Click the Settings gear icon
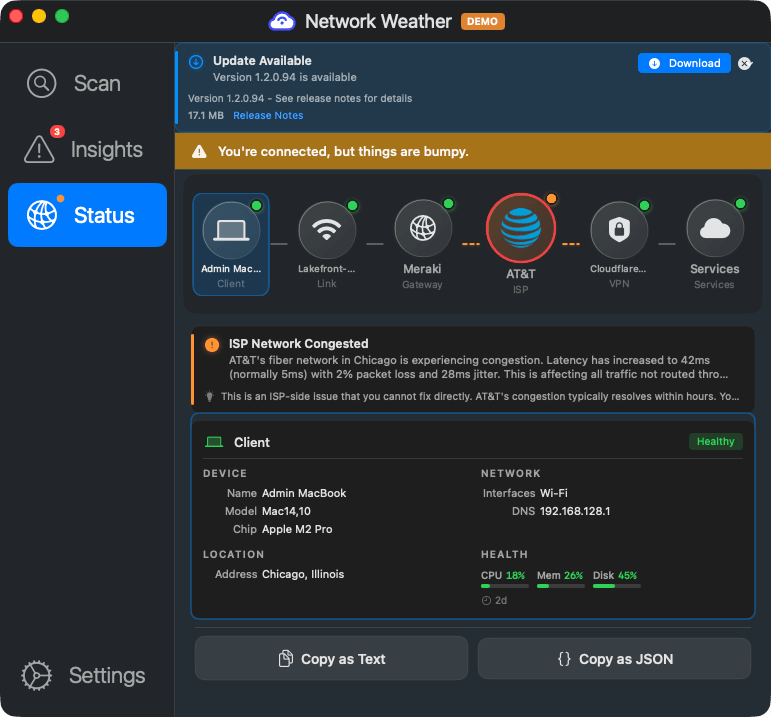 pyautogui.click(x=36, y=675)
